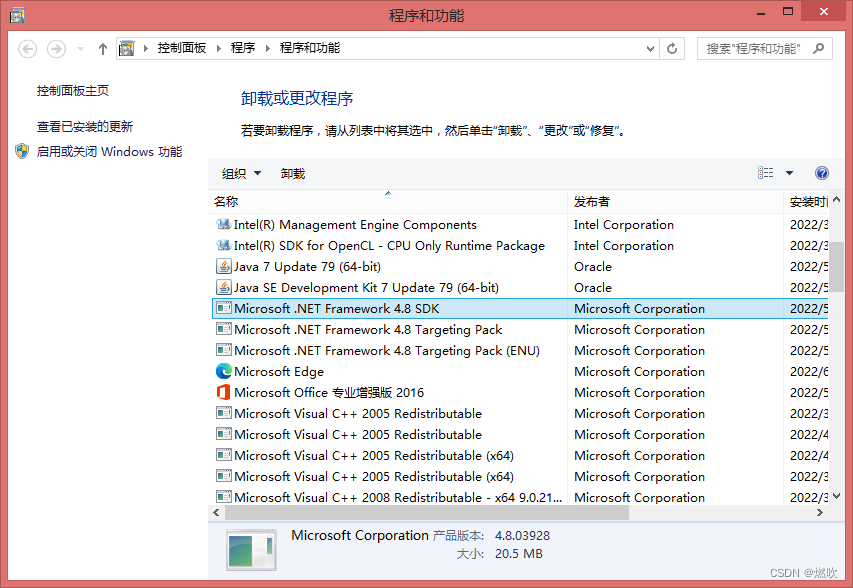
Task: Select Microsoft .NET Framework 4.8 SDK row
Action: pos(520,308)
